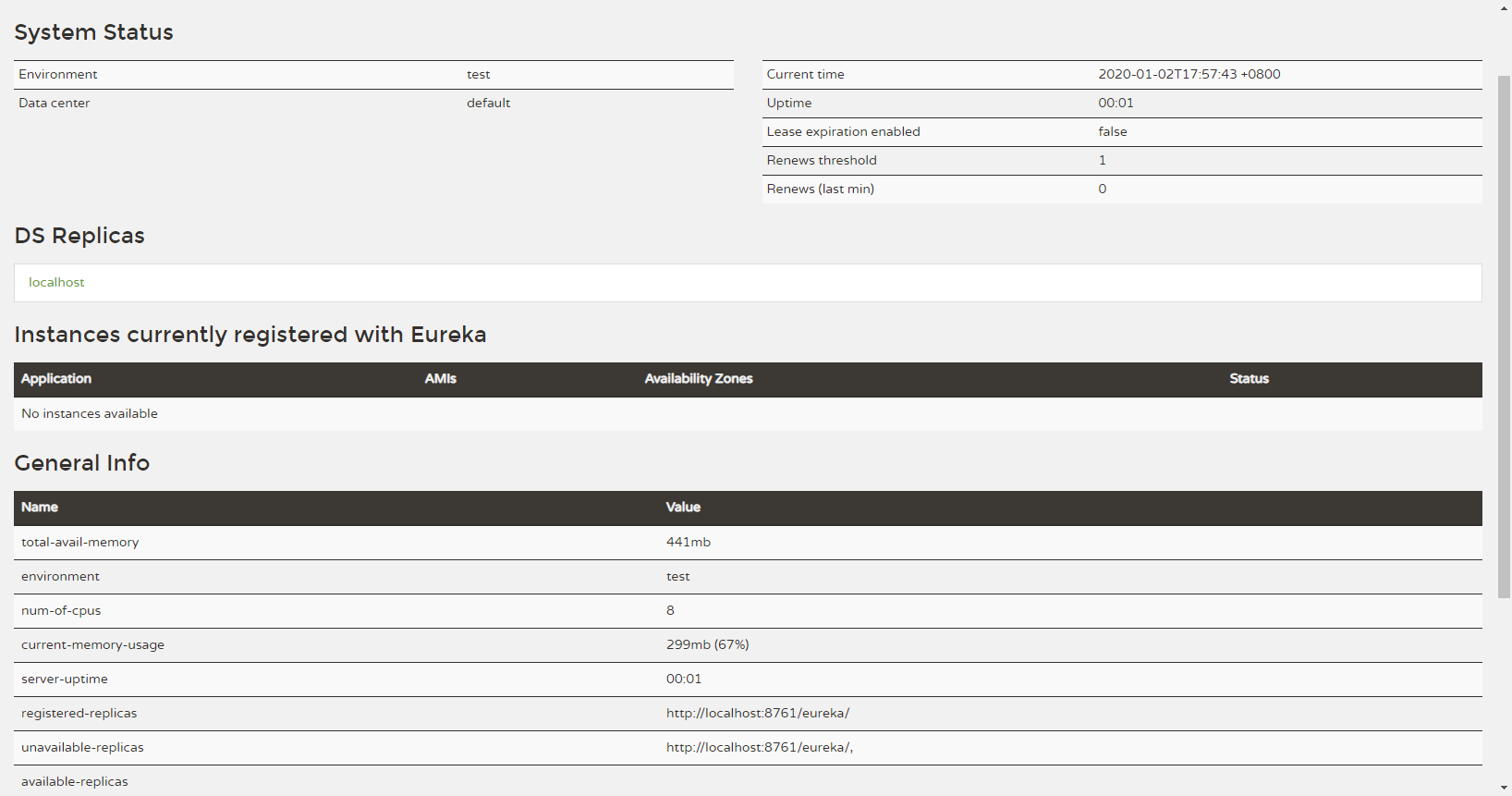Click the 'server-uptime' row name
The width and height of the screenshot is (1512, 796).
pyautogui.click(x=65, y=679)
